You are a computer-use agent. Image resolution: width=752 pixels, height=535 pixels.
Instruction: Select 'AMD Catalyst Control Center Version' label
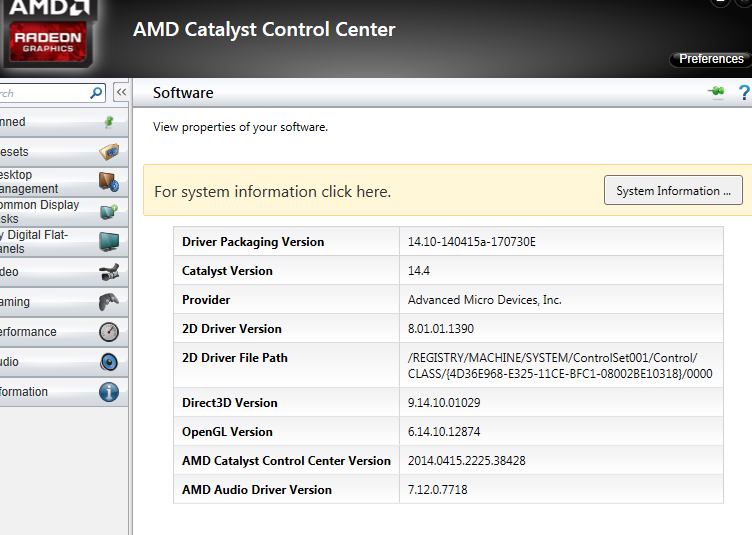click(x=286, y=461)
